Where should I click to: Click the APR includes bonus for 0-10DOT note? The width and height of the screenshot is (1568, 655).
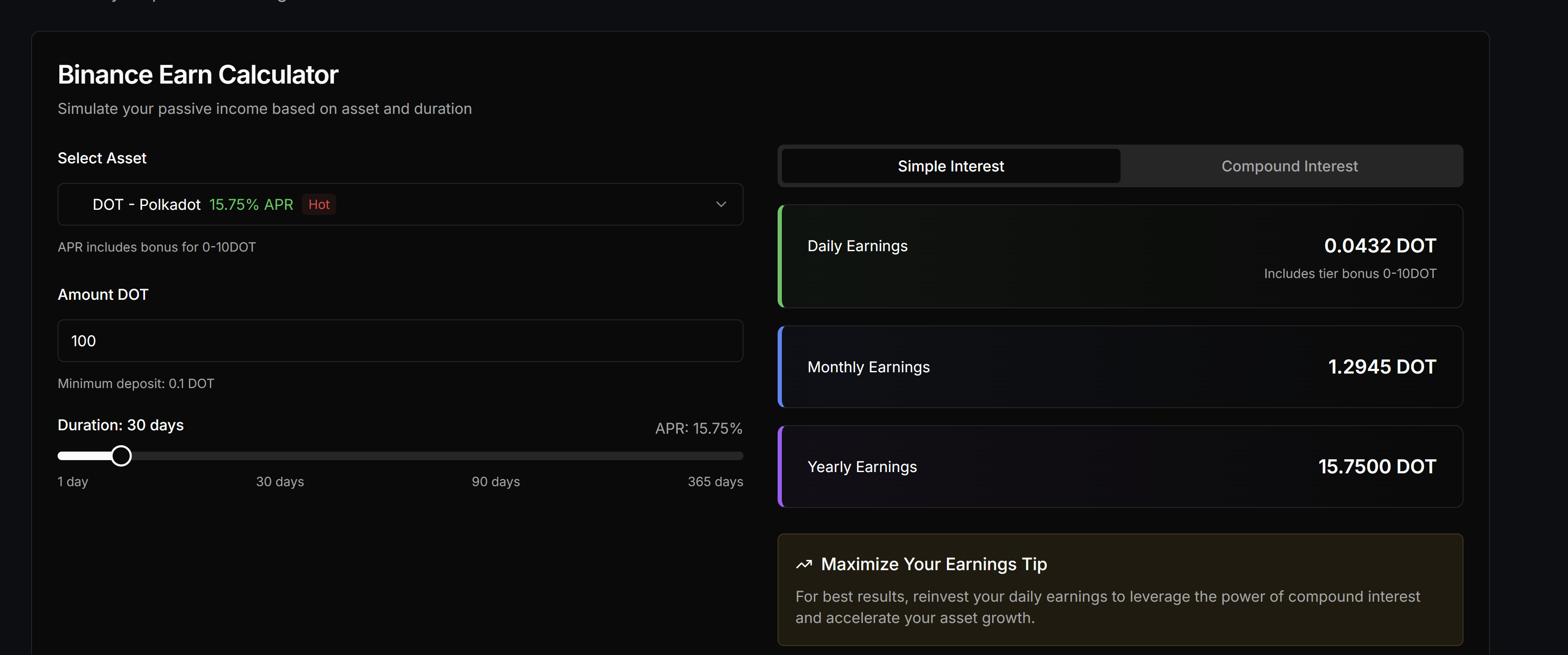point(157,247)
